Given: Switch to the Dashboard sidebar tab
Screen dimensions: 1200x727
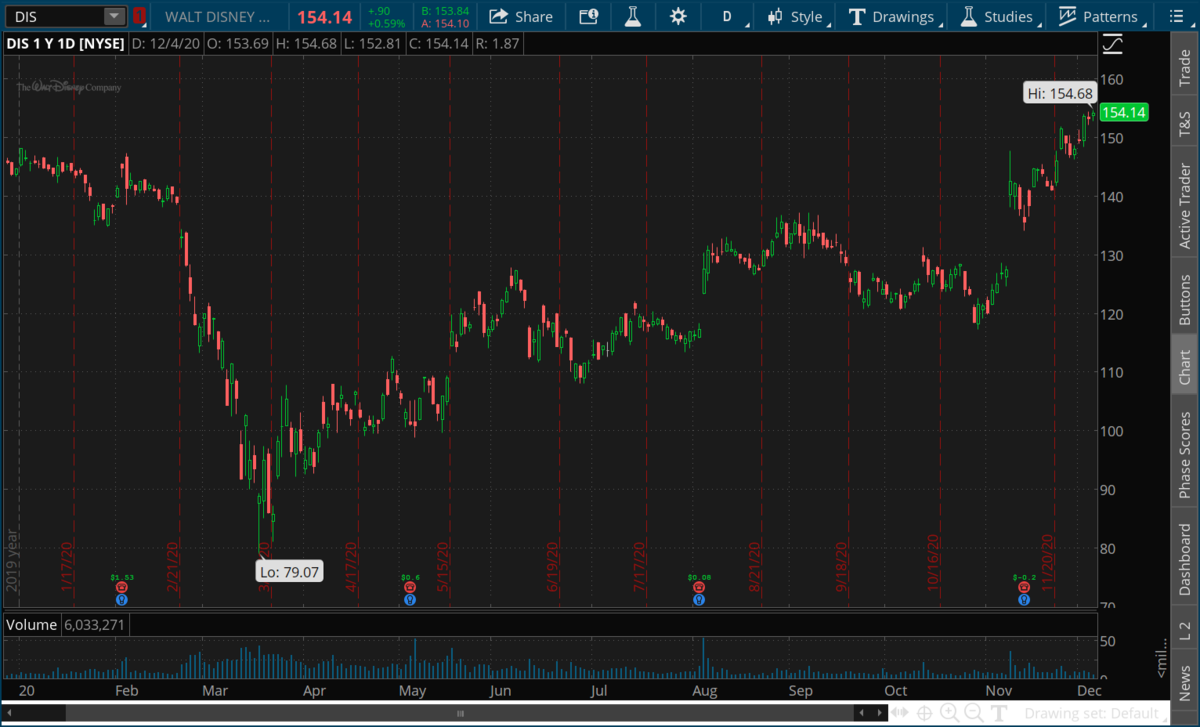Looking at the screenshot, I should (1185, 557).
